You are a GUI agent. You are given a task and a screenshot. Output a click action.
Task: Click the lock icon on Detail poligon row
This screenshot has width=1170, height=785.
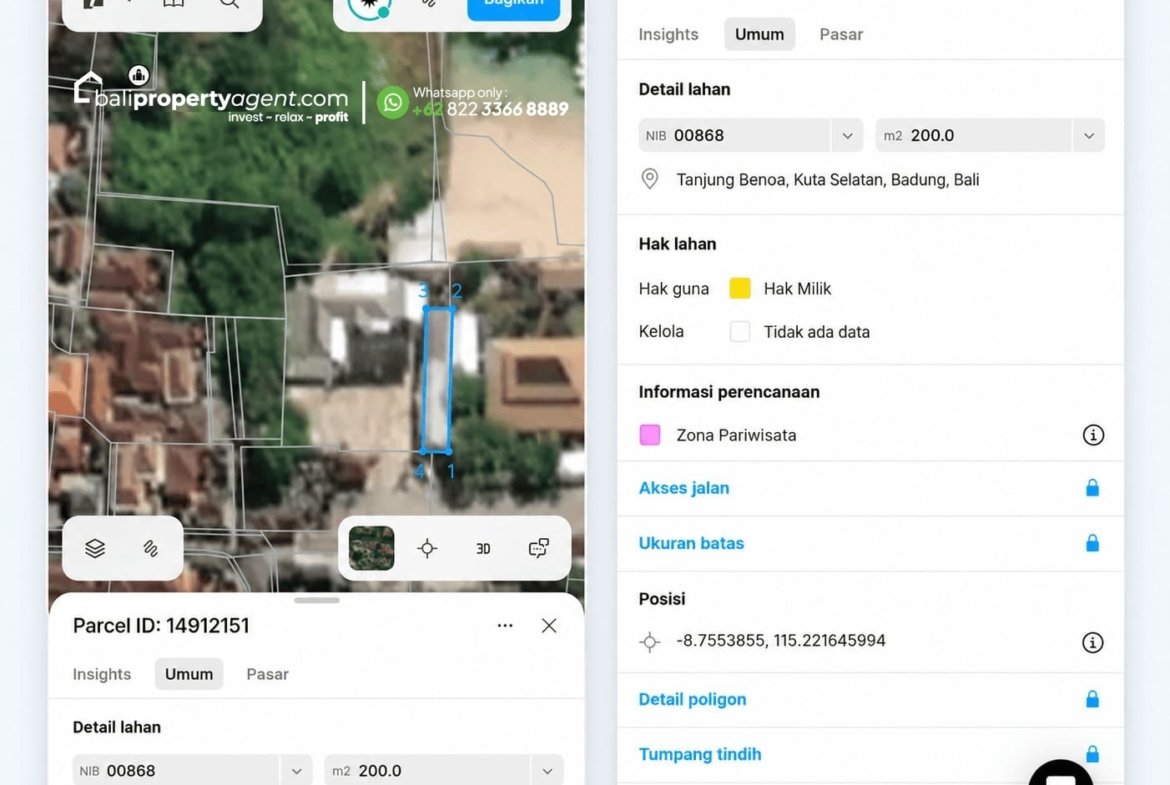tap(1092, 699)
